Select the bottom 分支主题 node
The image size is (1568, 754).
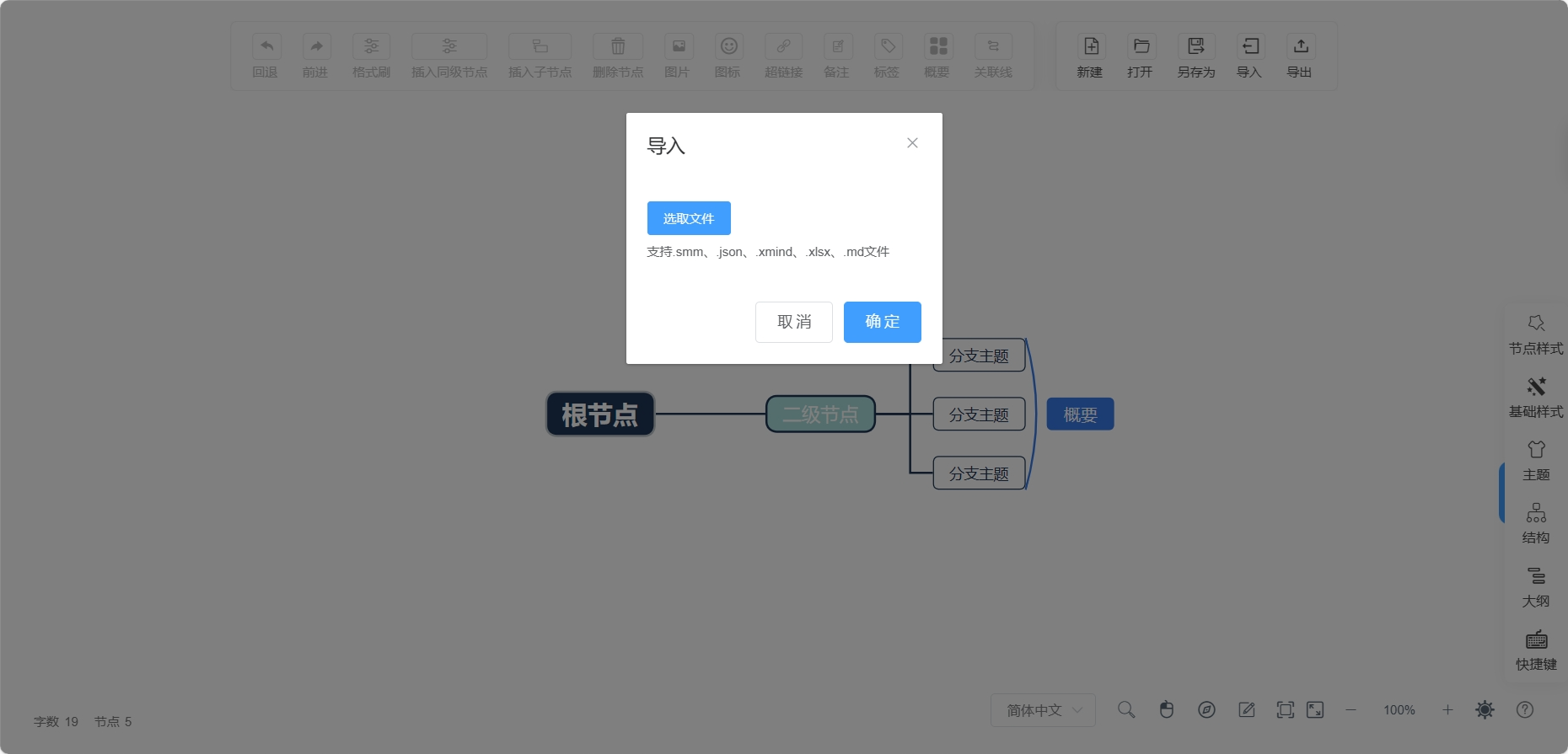pyautogui.click(x=979, y=473)
